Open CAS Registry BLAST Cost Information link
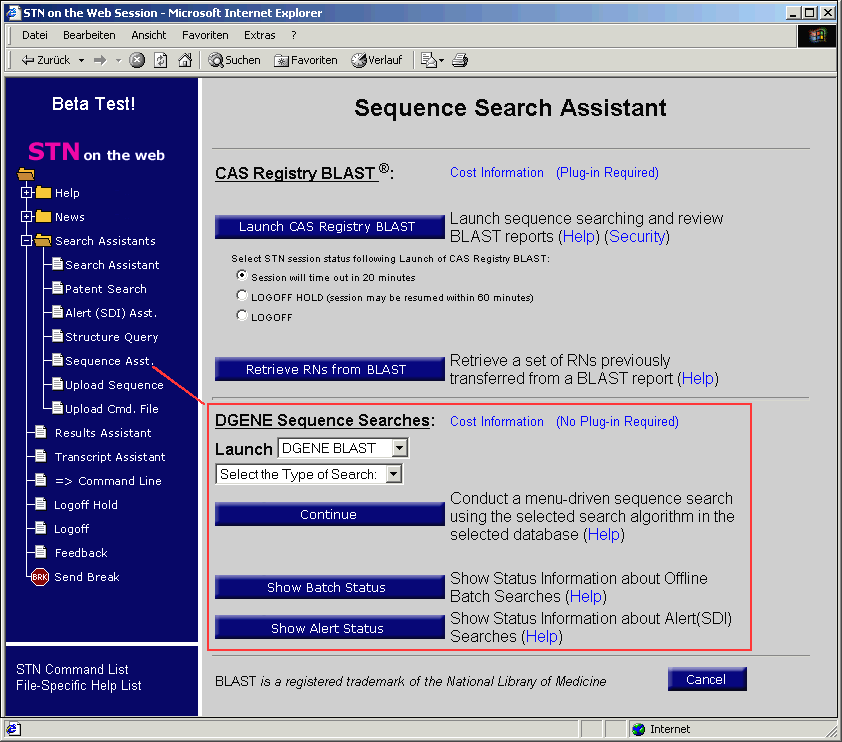This screenshot has width=842, height=742. pyautogui.click(x=497, y=173)
